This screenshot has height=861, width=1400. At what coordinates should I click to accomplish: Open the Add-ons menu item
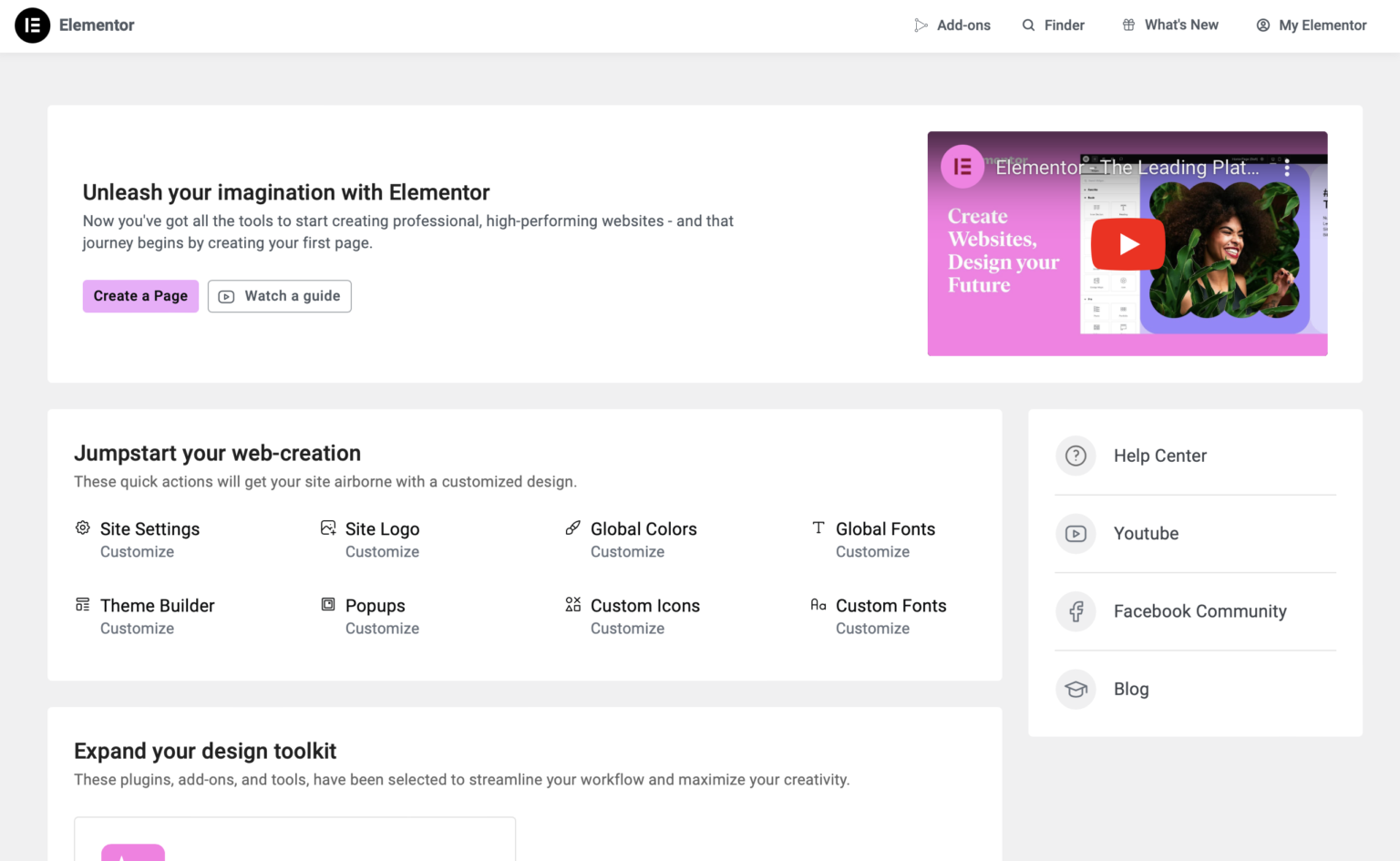pos(952,26)
